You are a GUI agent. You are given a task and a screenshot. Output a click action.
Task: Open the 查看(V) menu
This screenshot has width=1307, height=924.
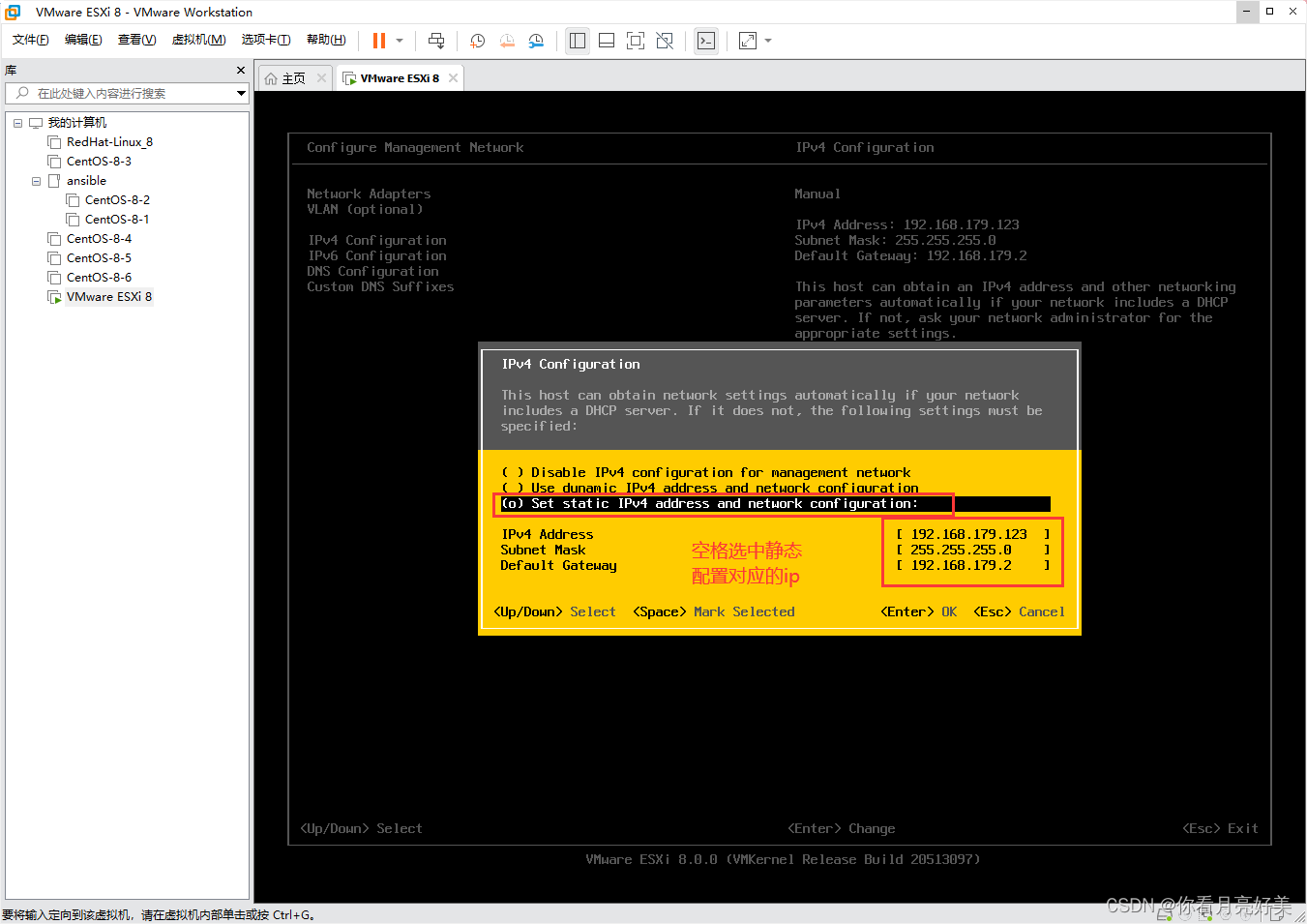point(136,40)
